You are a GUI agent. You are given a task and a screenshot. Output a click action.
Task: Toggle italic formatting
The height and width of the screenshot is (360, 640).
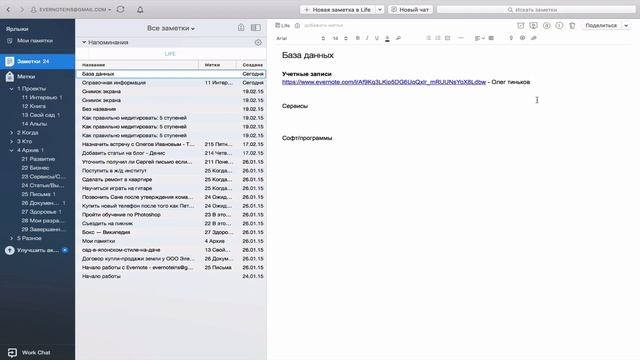[367, 38]
